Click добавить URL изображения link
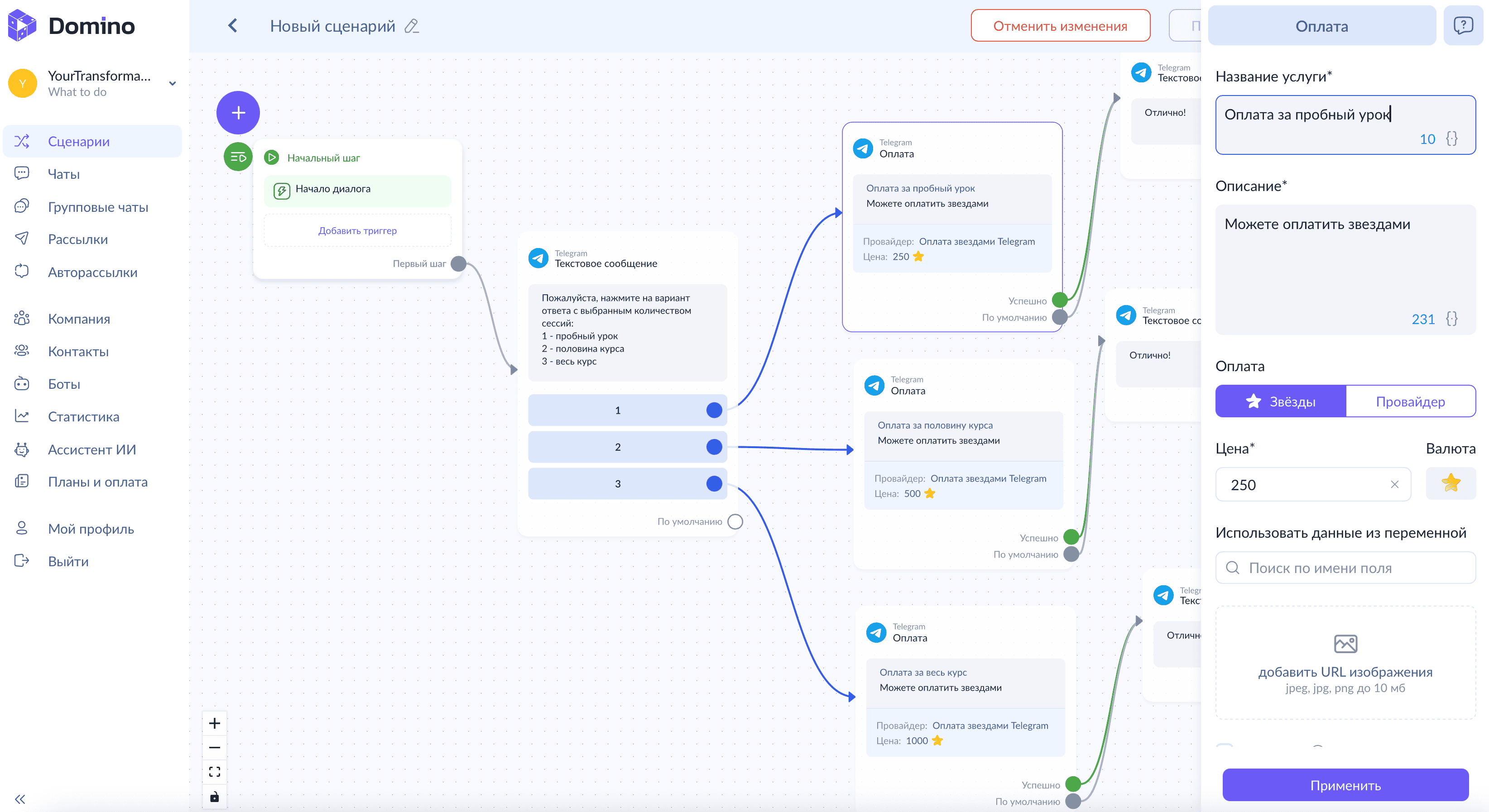The image size is (1489, 812). click(1345, 672)
